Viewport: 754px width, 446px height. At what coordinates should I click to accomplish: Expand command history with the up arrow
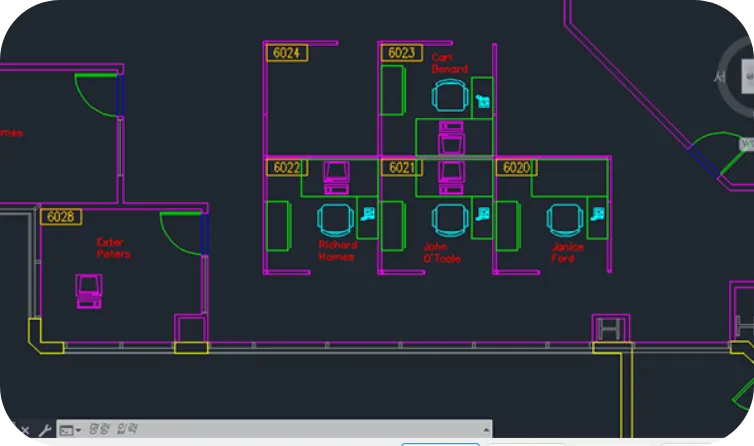point(486,430)
